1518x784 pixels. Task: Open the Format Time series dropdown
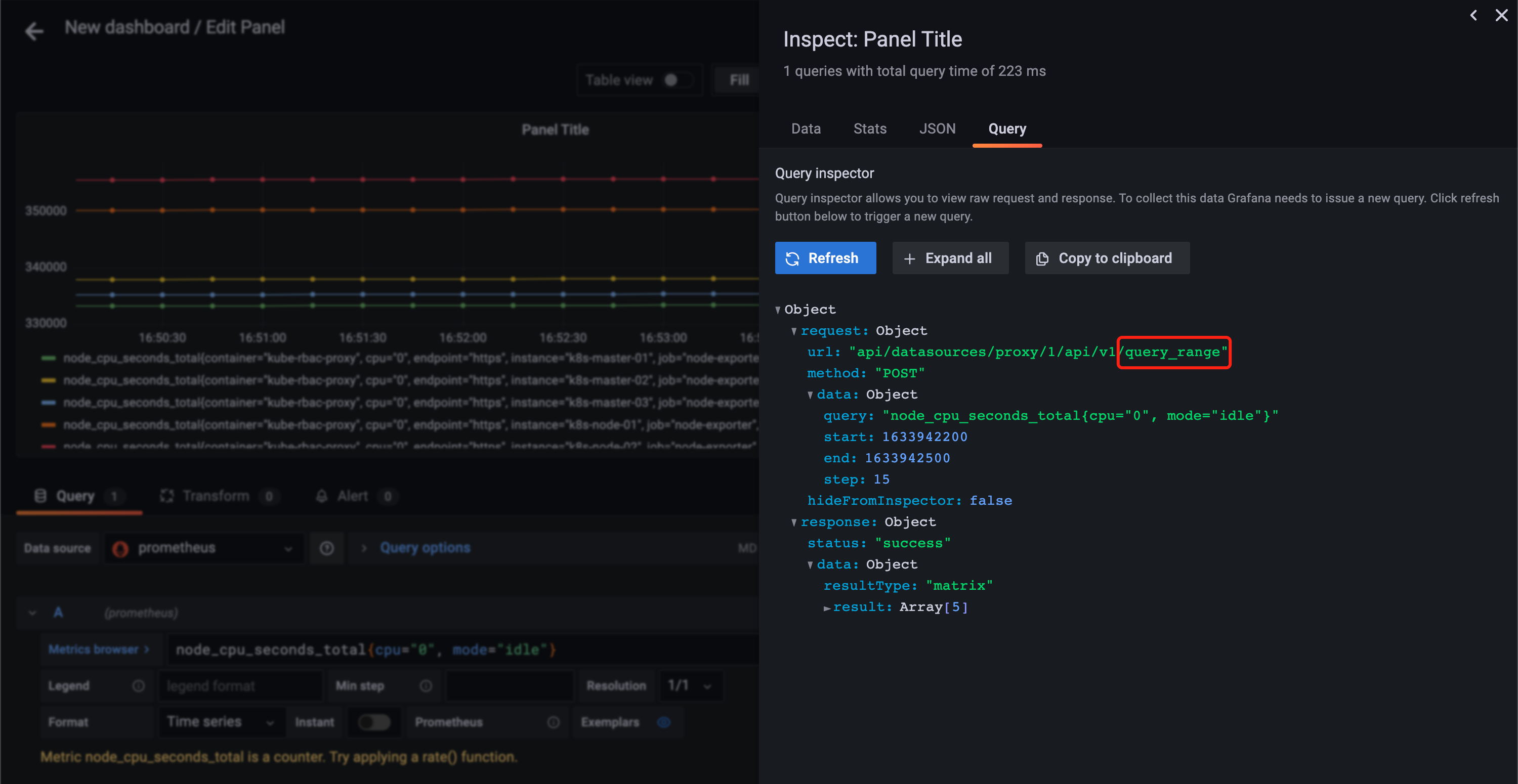point(221,722)
